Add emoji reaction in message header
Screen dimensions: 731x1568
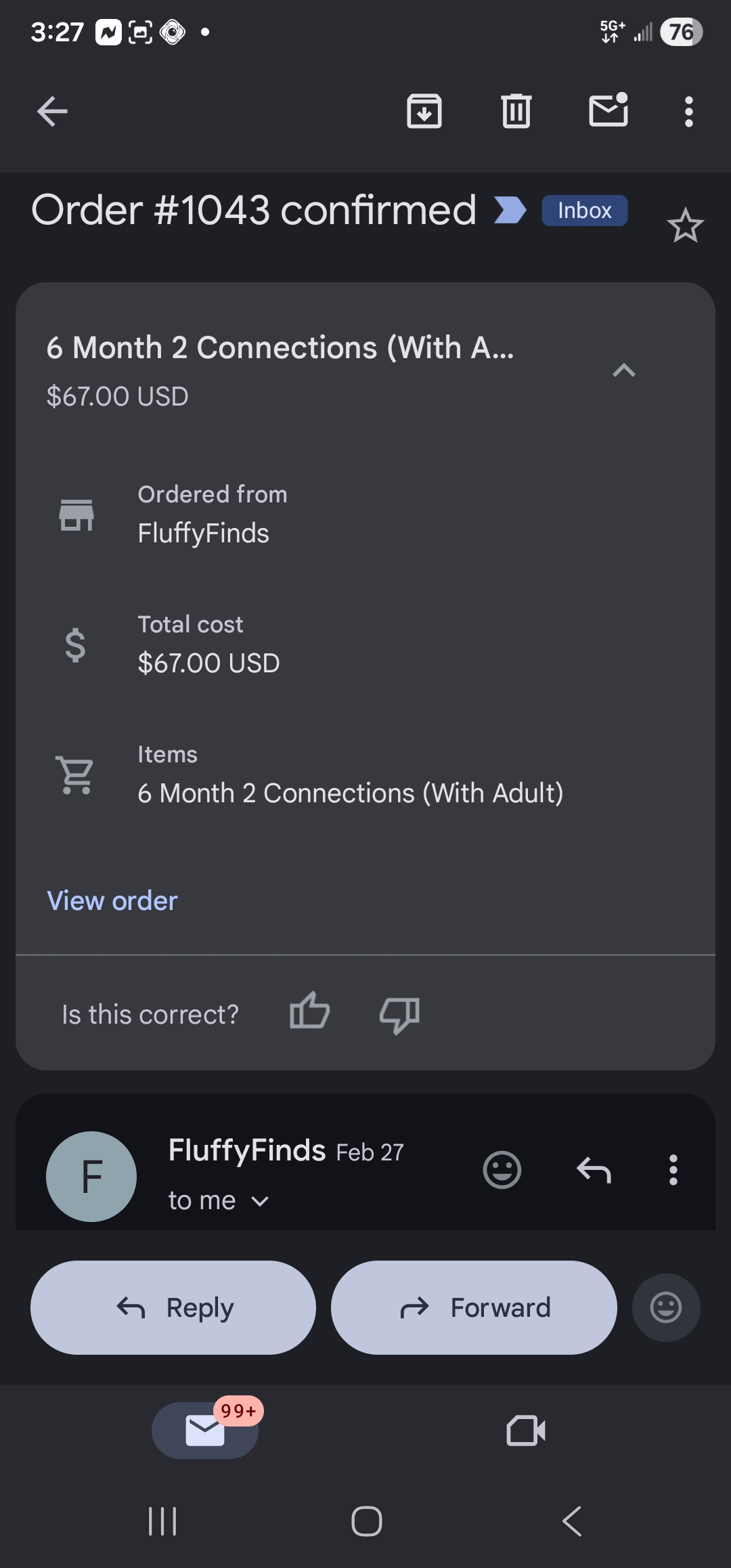click(x=502, y=1170)
